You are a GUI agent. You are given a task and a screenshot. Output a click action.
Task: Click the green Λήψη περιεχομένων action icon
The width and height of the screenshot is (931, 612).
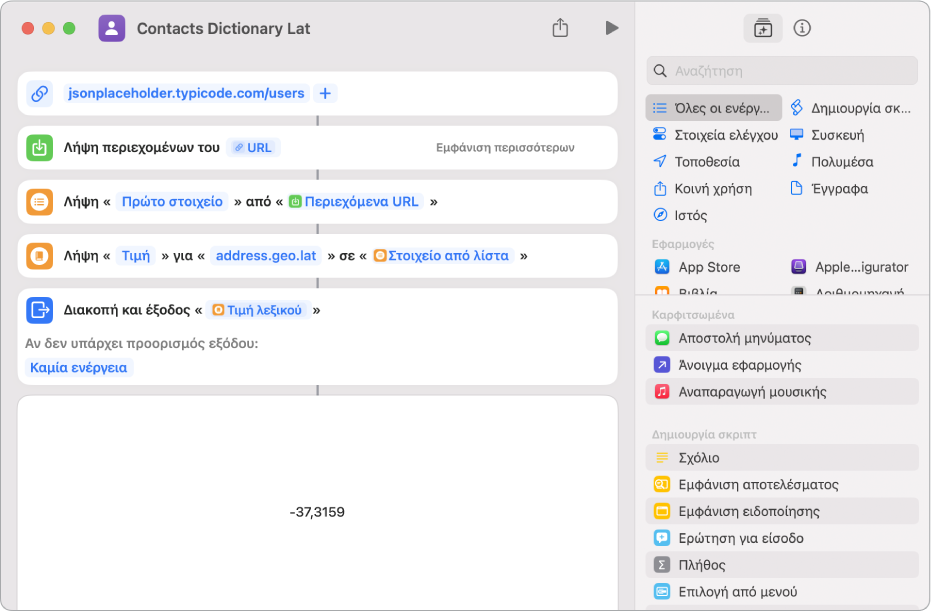[40, 148]
